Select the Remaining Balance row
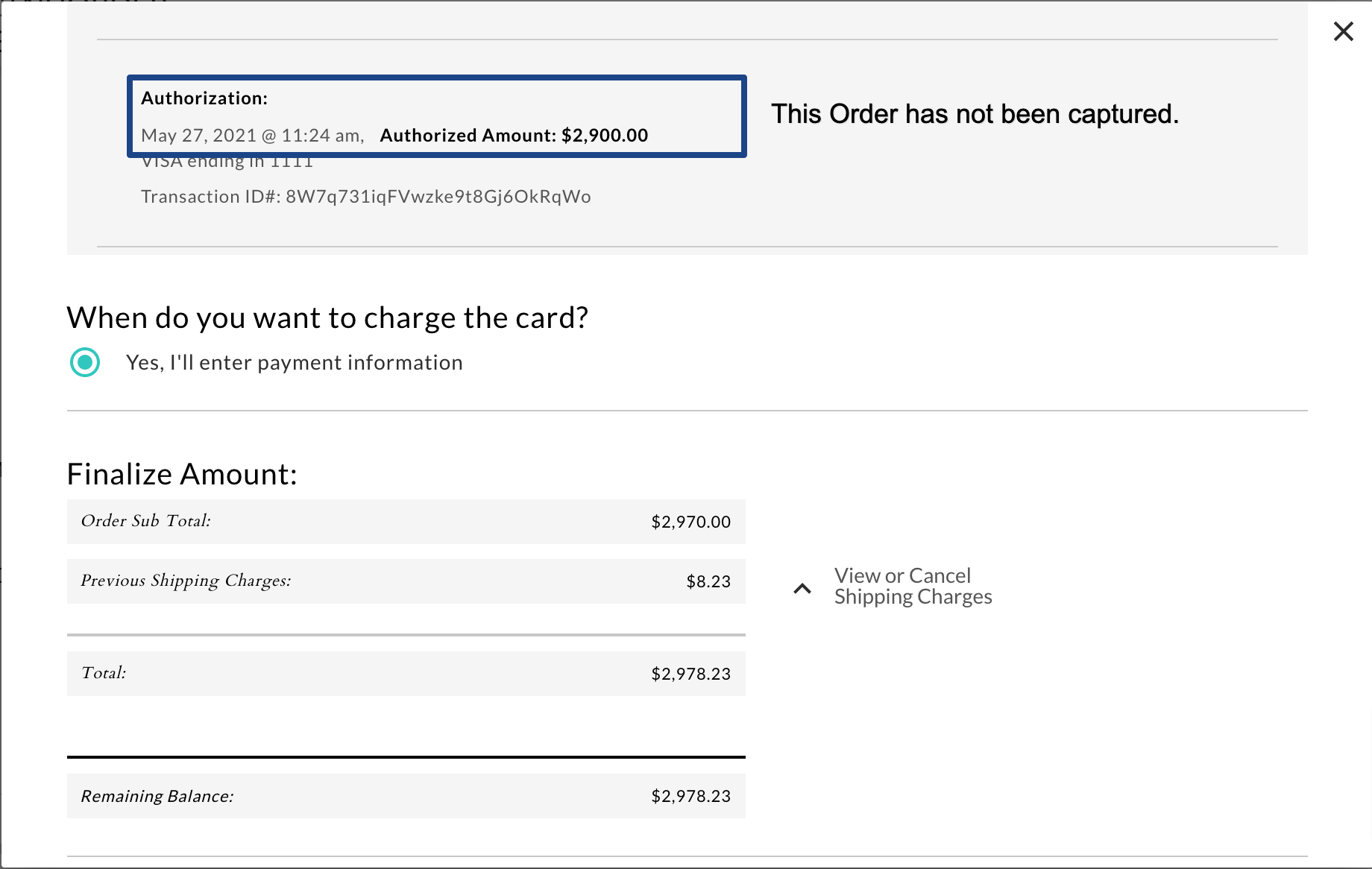 (x=406, y=796)
